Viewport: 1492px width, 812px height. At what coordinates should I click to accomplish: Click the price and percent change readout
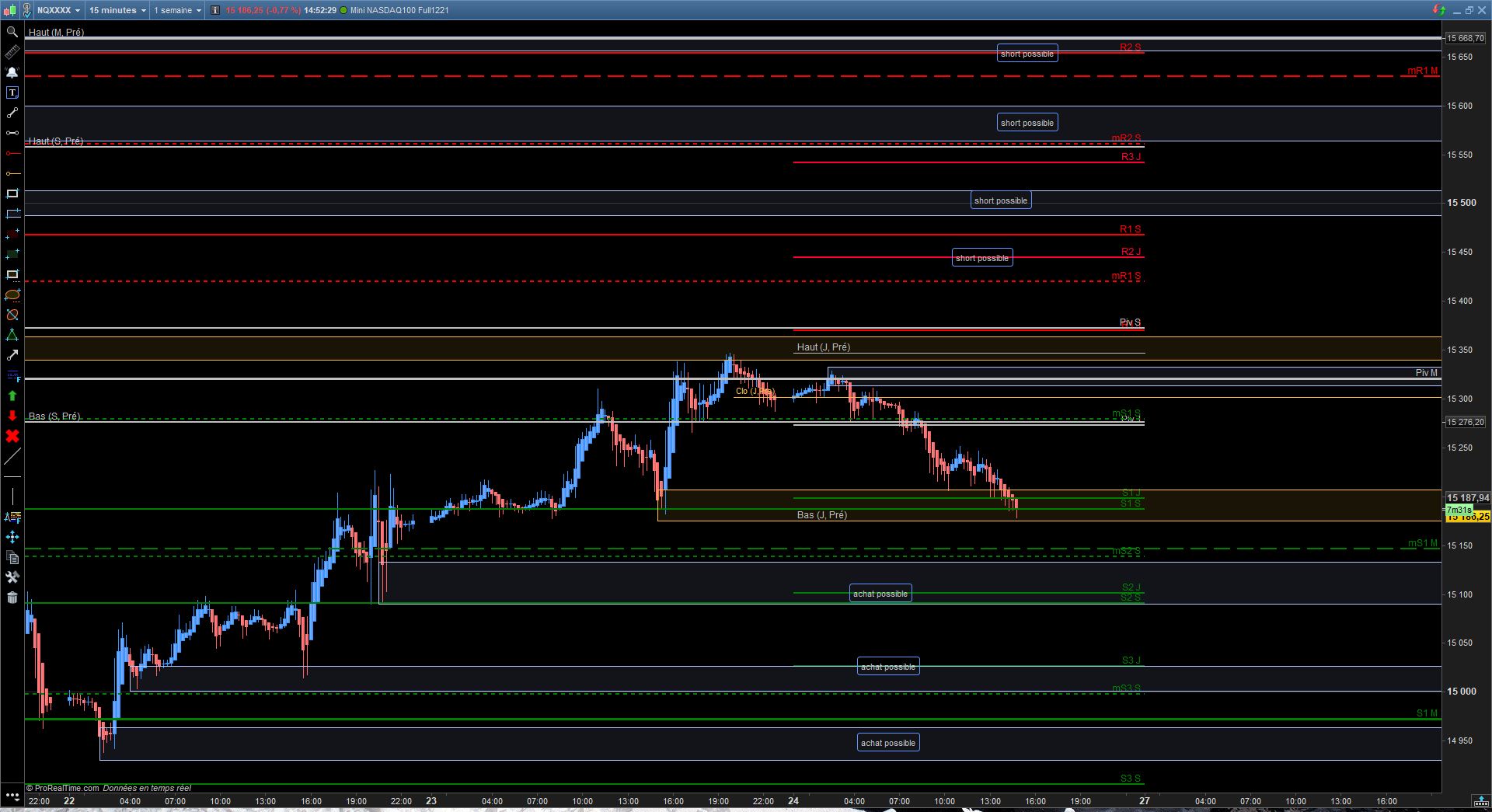coord(263,10)
